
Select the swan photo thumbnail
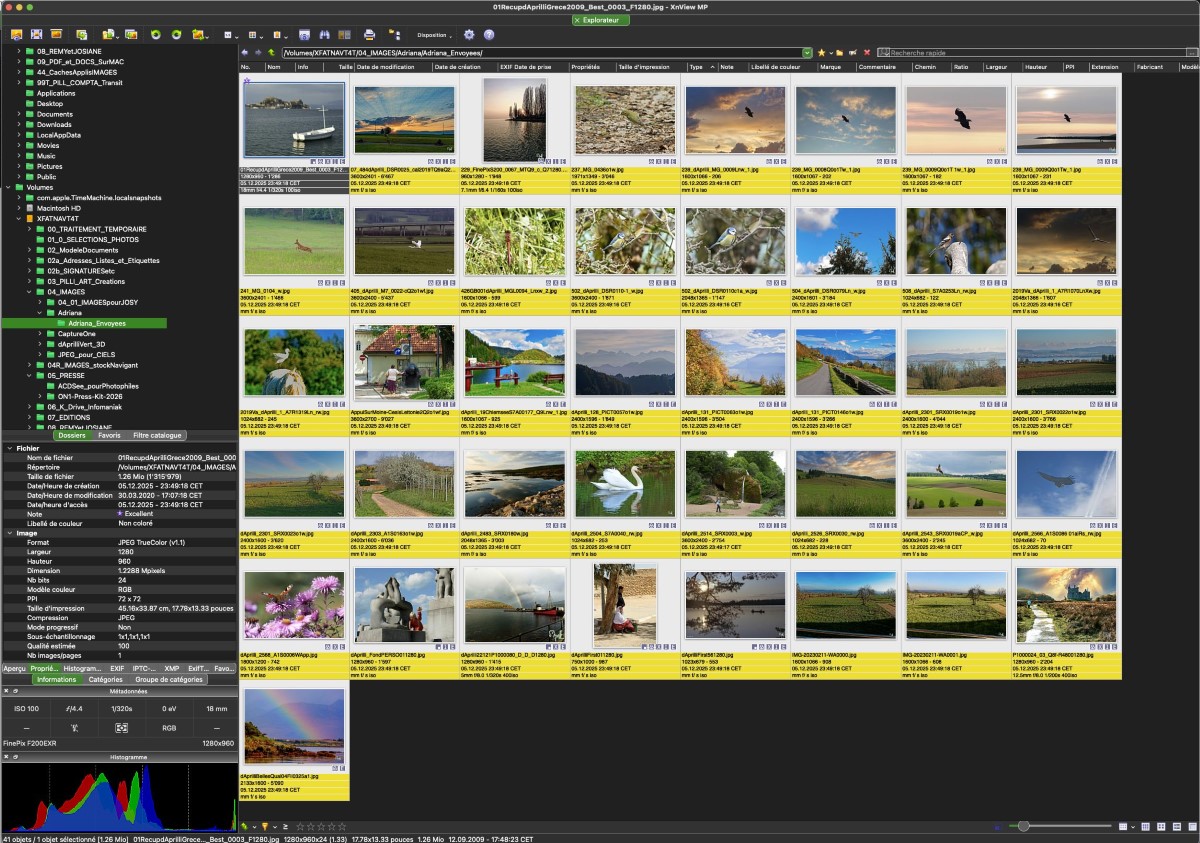[625, 484]
